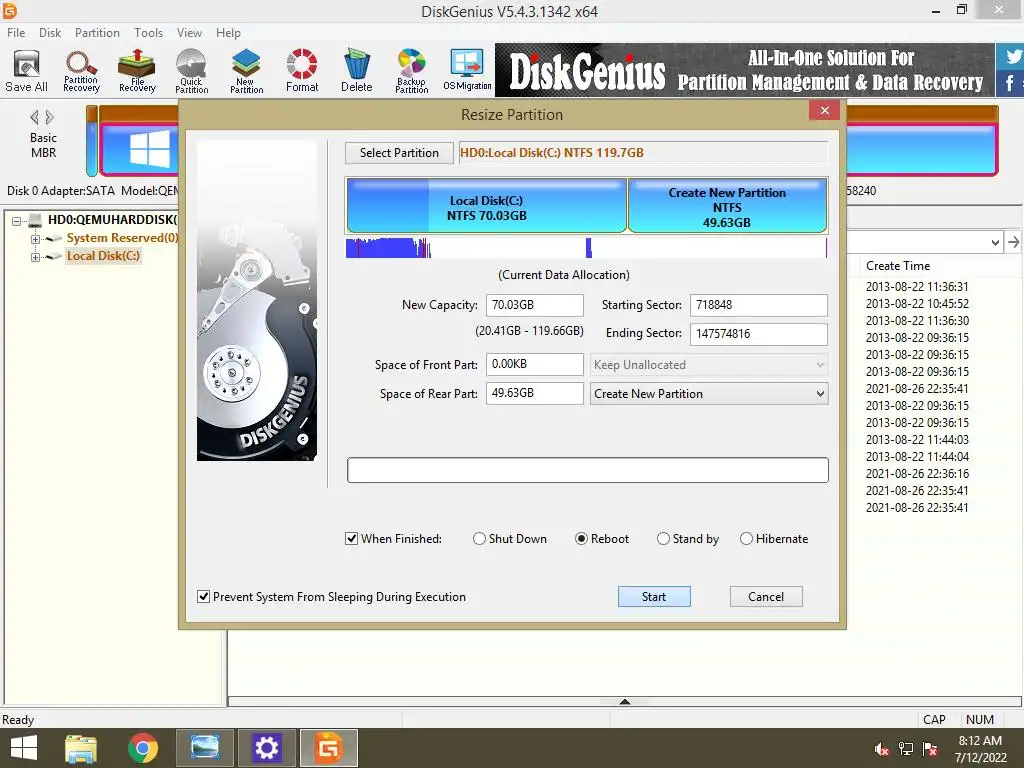Select System Reserved(0) in the tree
Viewport: 1024px width, 768px height.
[x=122, y=238]
